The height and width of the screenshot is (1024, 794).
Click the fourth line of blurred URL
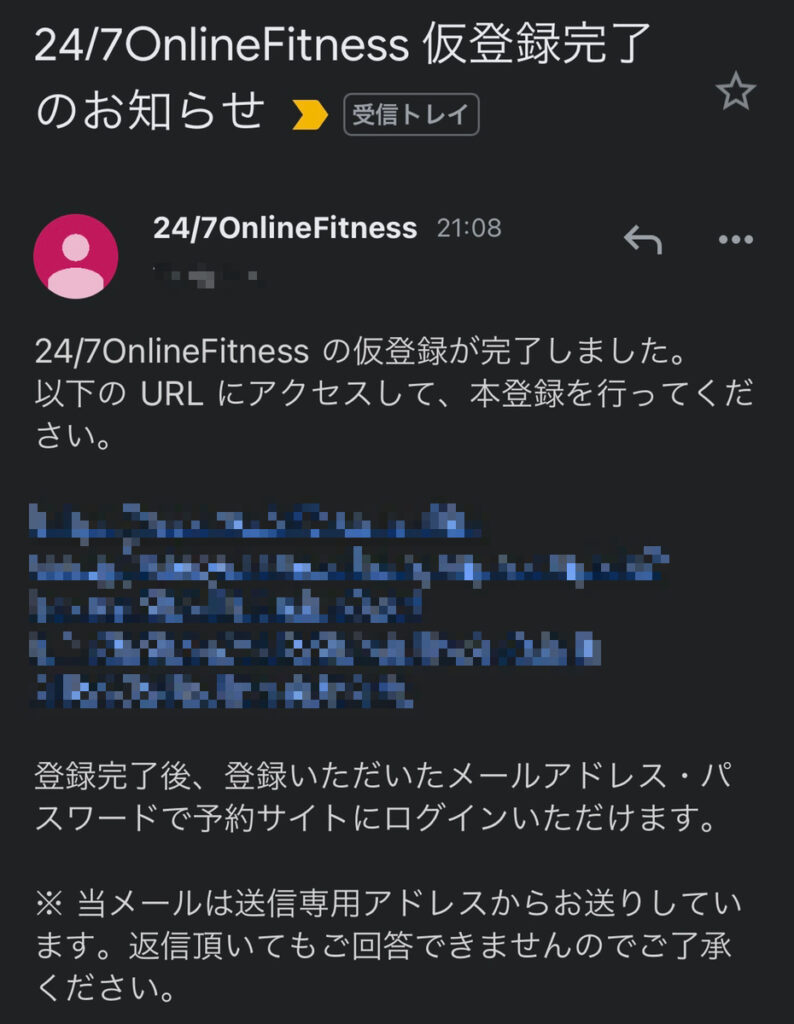[x=315, y=648]
